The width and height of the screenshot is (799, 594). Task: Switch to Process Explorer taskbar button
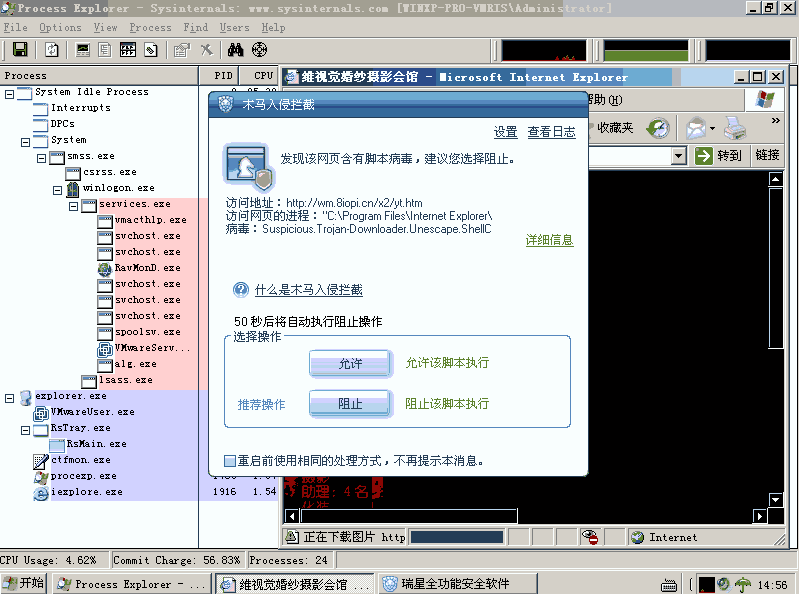(131, 584)
